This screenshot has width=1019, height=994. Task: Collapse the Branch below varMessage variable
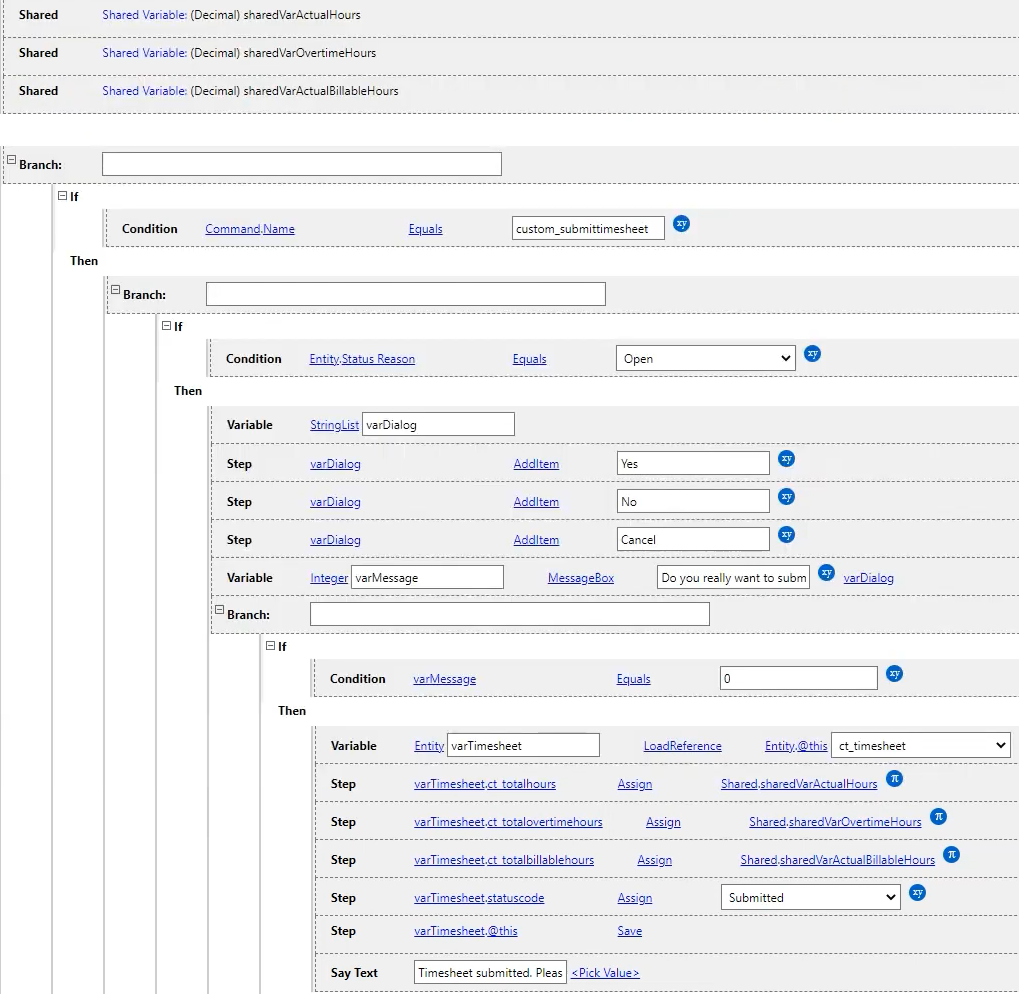coord(219,610)
